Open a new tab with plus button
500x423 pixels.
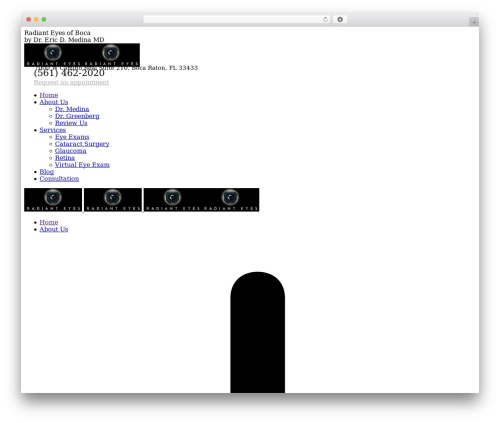[x=474, y=22]
